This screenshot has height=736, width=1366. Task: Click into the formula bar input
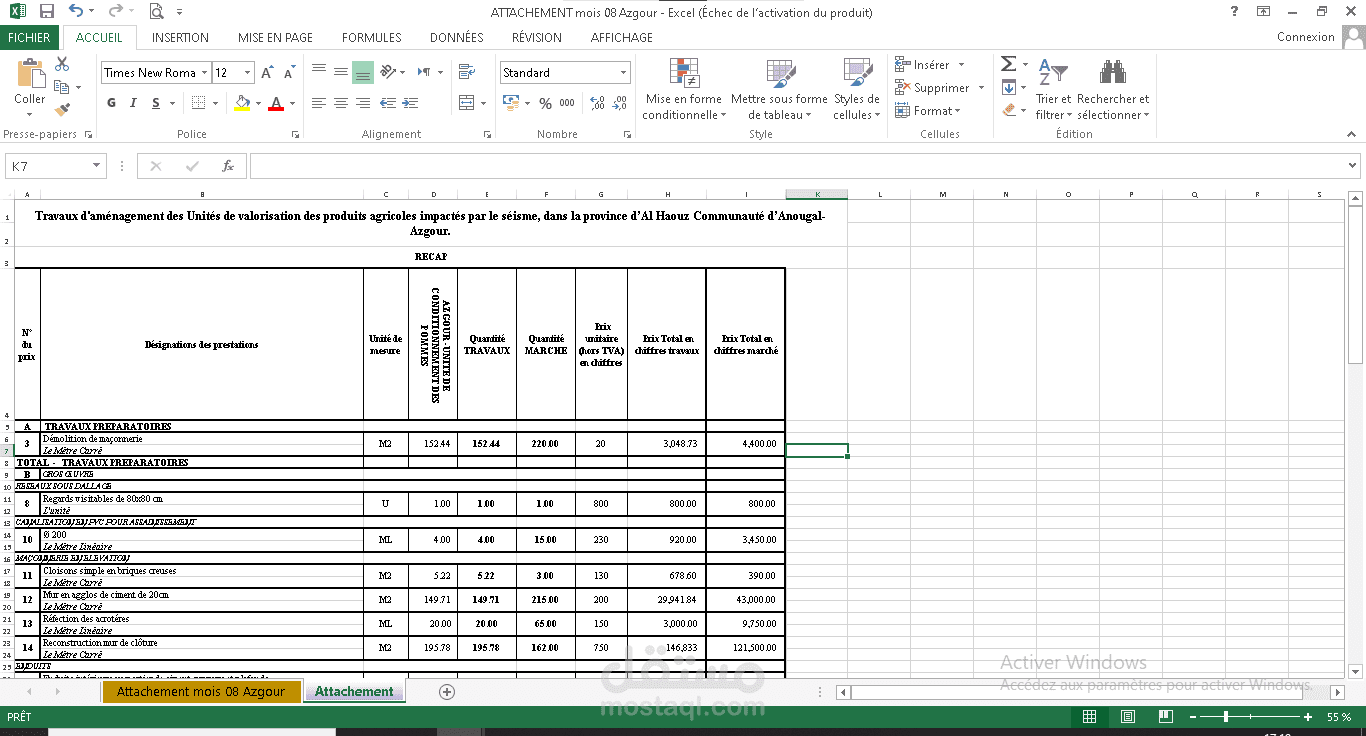(798, 166)
